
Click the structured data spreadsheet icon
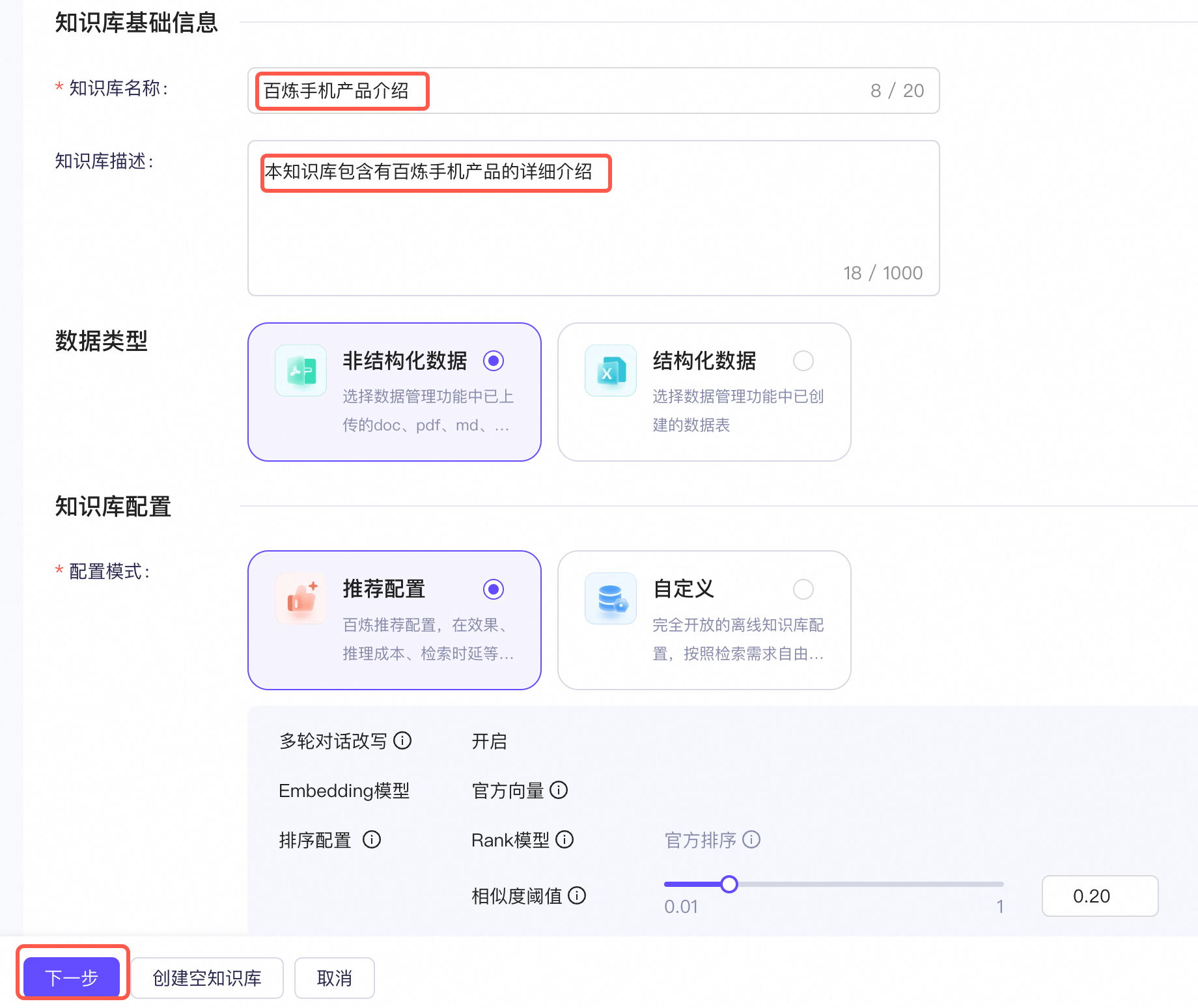click(x=611, y=371)
